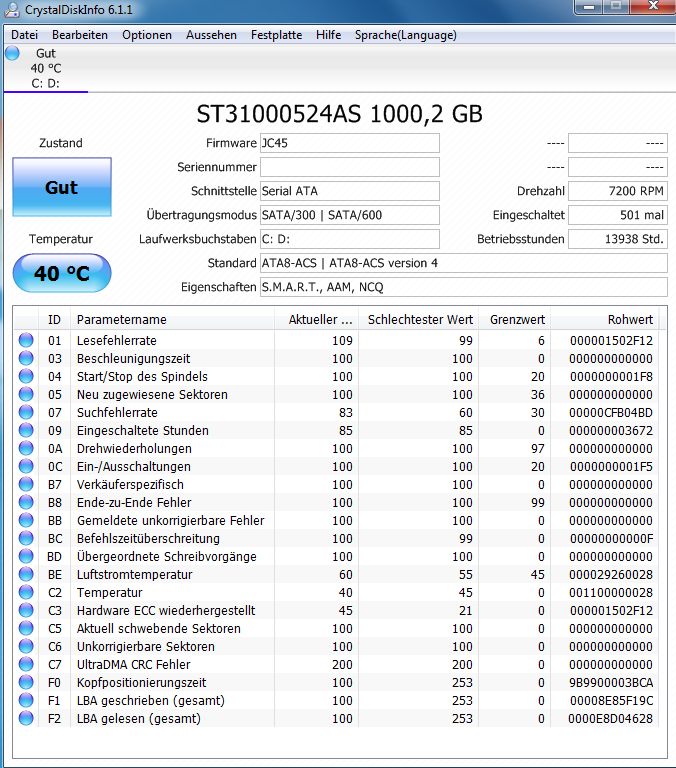Click the blue Gut health status button
This screenshot has width=676, height=768.
coord(62,187)
